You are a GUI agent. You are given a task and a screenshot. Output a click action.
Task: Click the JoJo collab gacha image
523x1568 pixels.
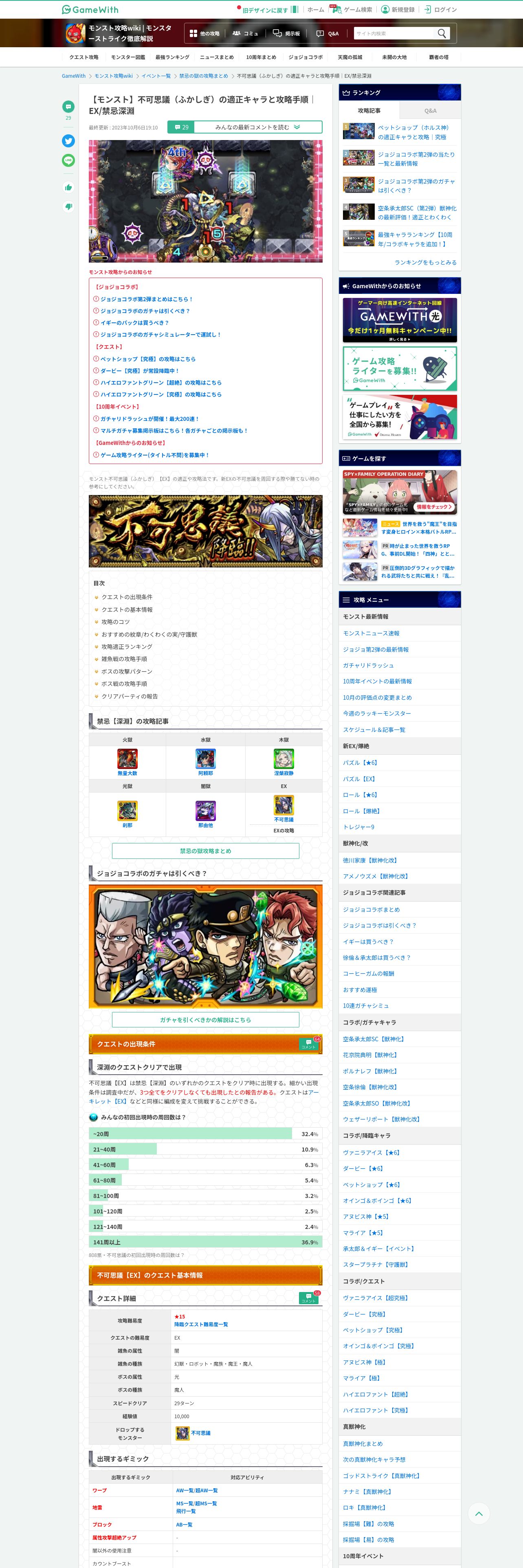click(205, 946)
